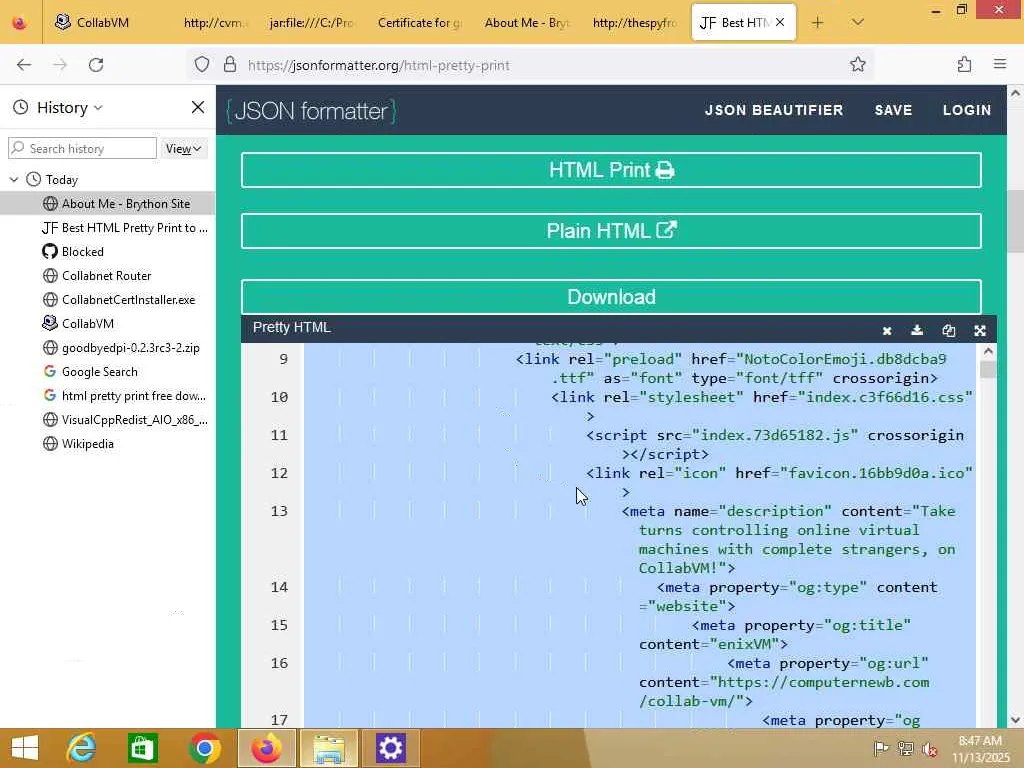Viewport: 1024px width, 768px height.
Task: Switch to http://thespyfro tab
Action: 634,23
